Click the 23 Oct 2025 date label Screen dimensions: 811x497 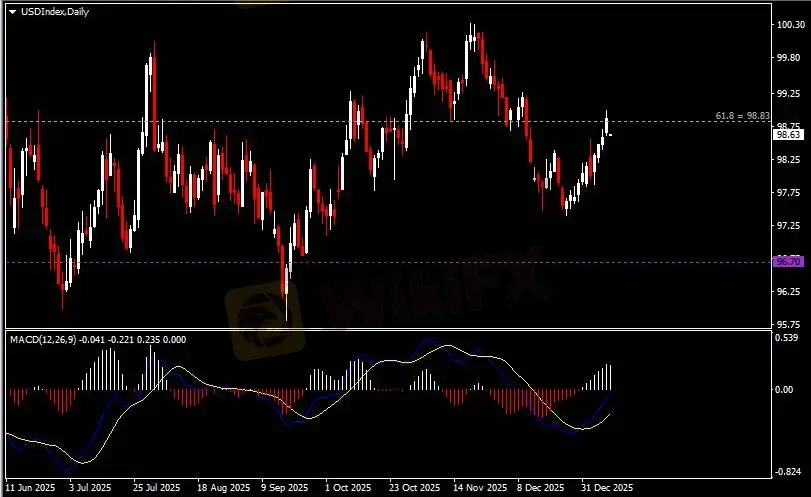tap(415, 488)
